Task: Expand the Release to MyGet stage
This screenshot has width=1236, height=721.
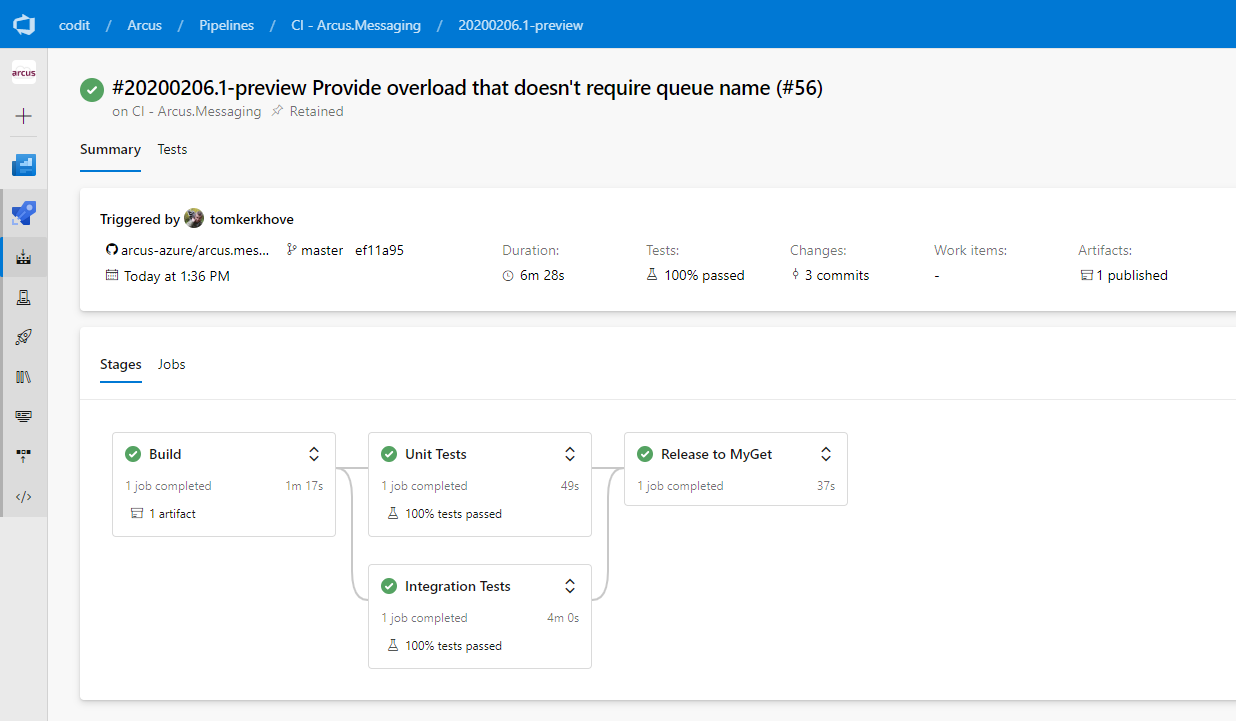Action: point(826,454)
